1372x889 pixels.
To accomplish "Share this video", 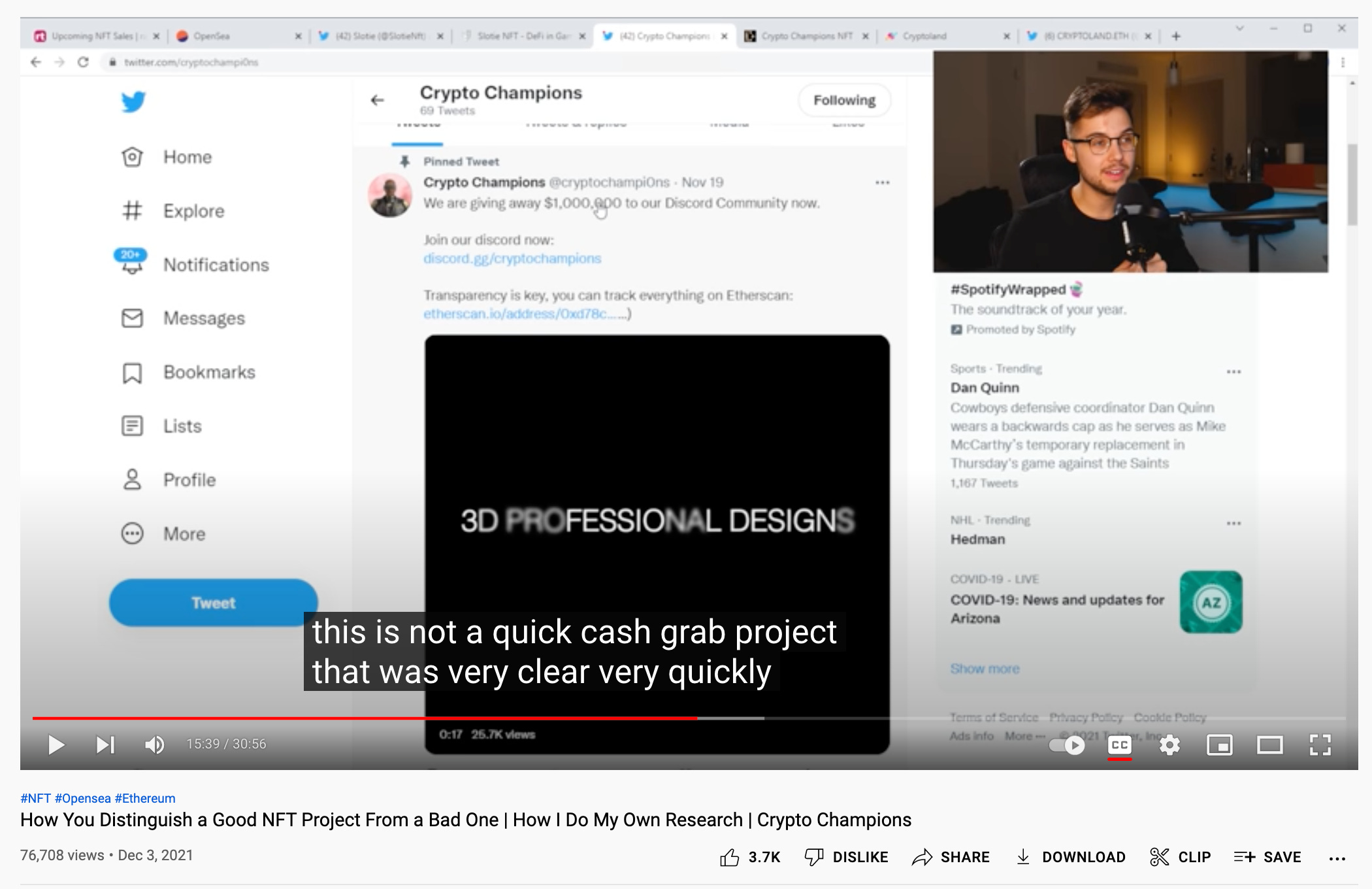I will point(951,857).
